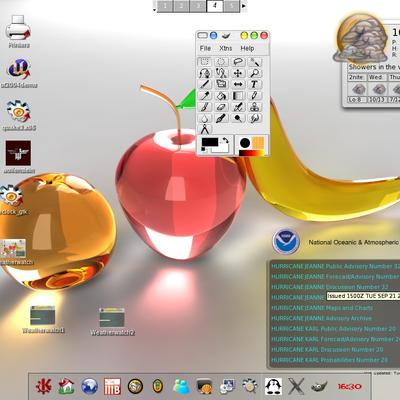The width and height of the screenshot is (400, 400).
Task: Open the active brush round indicator
Action: point(245,143)
